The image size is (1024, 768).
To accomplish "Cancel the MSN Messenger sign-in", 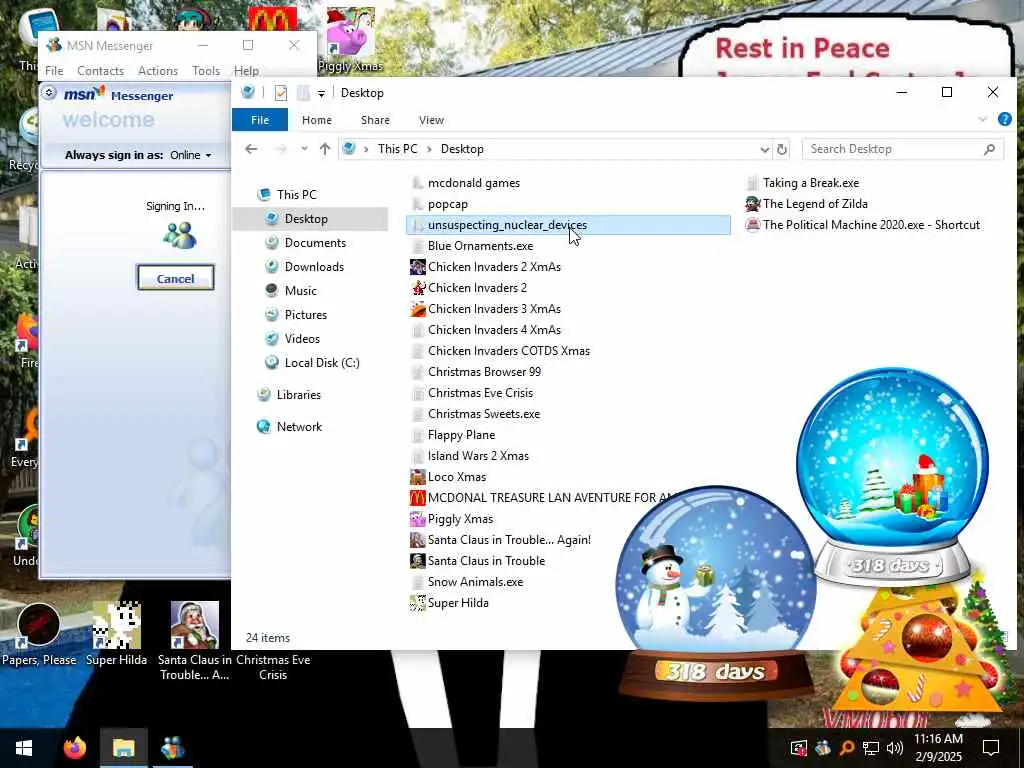I will tap(176, 278).
